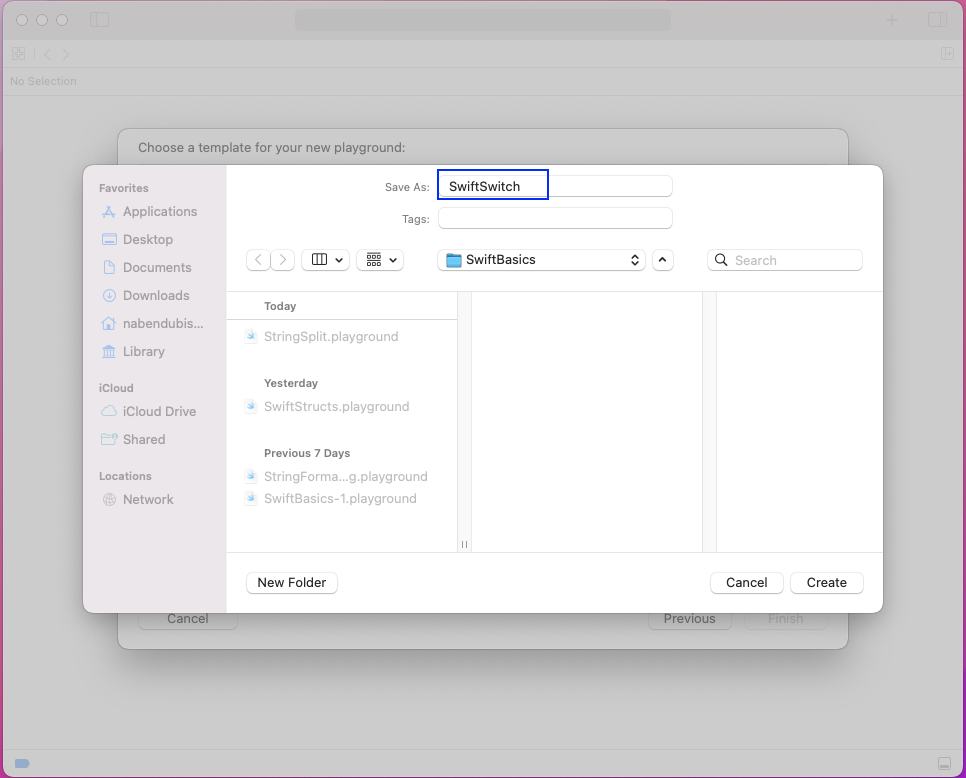Go back with the left chevron
The width and height of the screenshot is (966, 778).
click(x=258, y=260)
